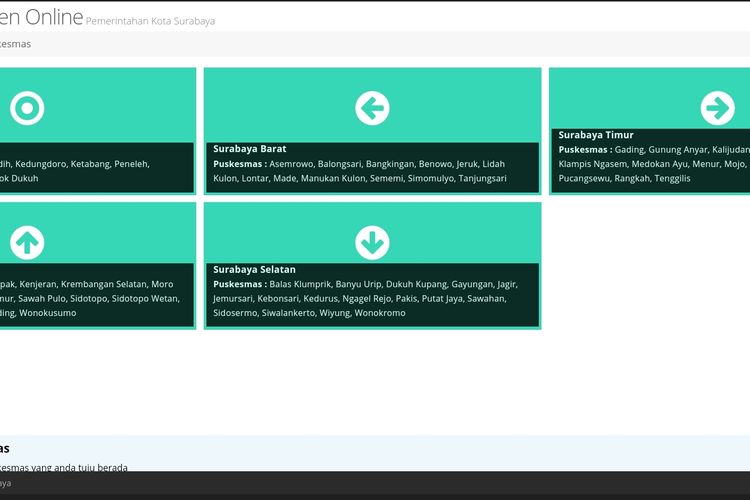750x500 pixels.
Task: Click the left arrow icon for Surabaya Barat
Action: click(x=372, y=108)
